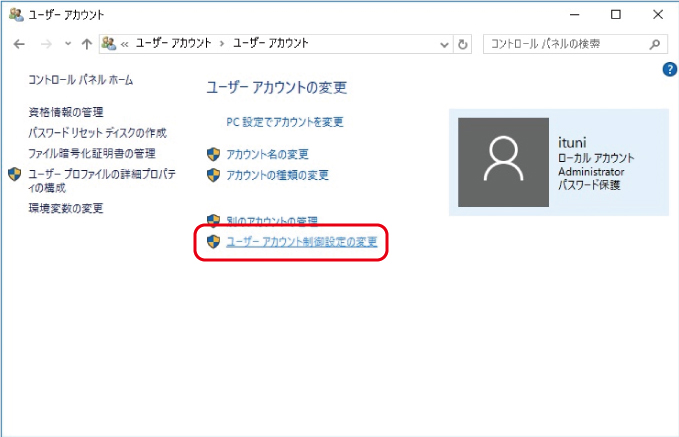Open ユーザー アカウント制御設定の変更 link
The height and width of the screenshot is (437, 679).
pyautogui.click(x=302, y=242)
